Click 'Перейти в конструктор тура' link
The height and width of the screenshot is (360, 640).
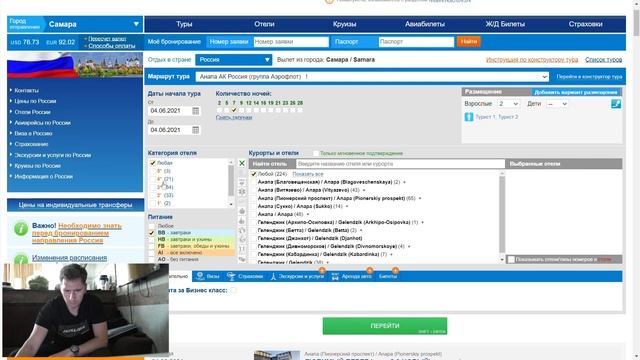(x=589, y=77)
